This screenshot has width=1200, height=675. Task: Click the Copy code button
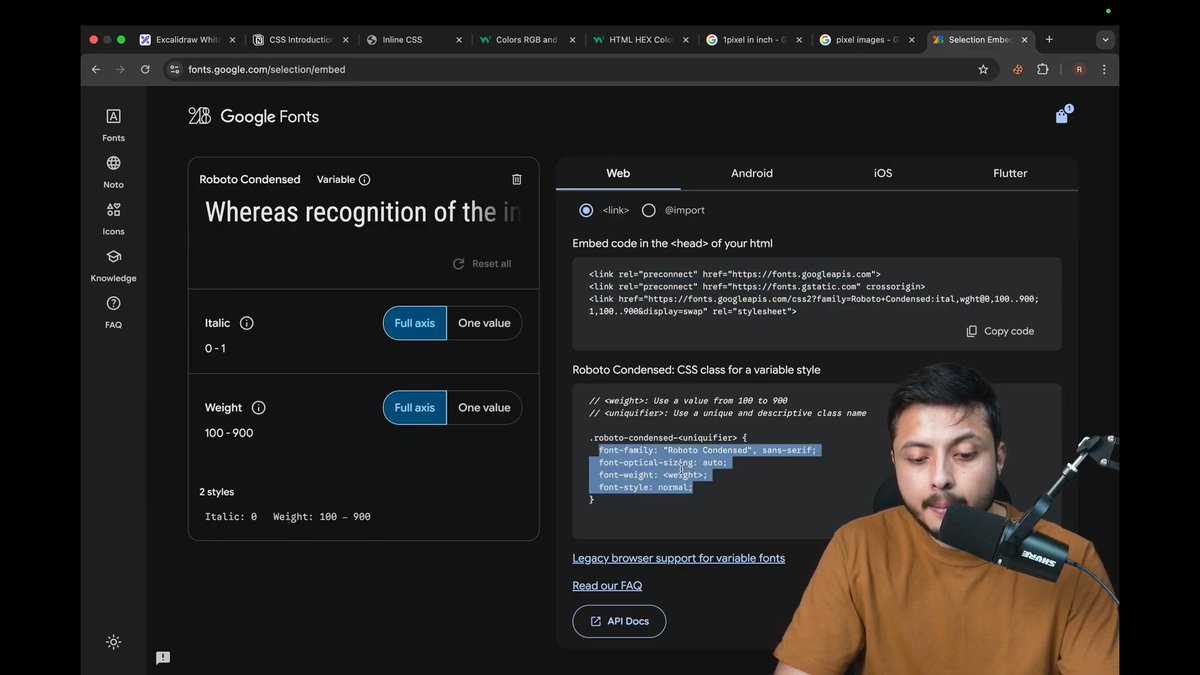pyautogui.click(x=1000, y=331)
